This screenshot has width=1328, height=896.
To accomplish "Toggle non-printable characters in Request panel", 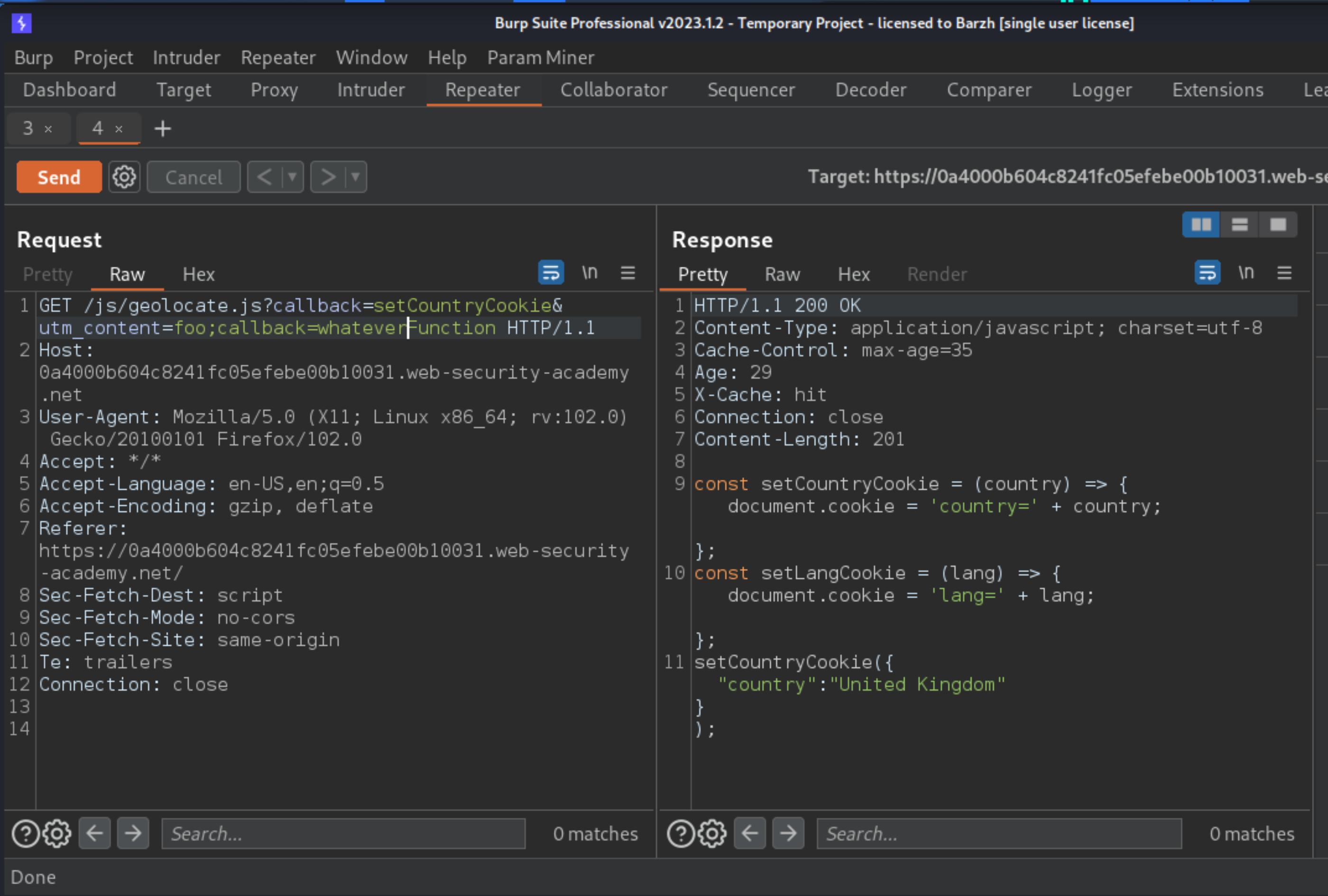I will tap(590, 273).
